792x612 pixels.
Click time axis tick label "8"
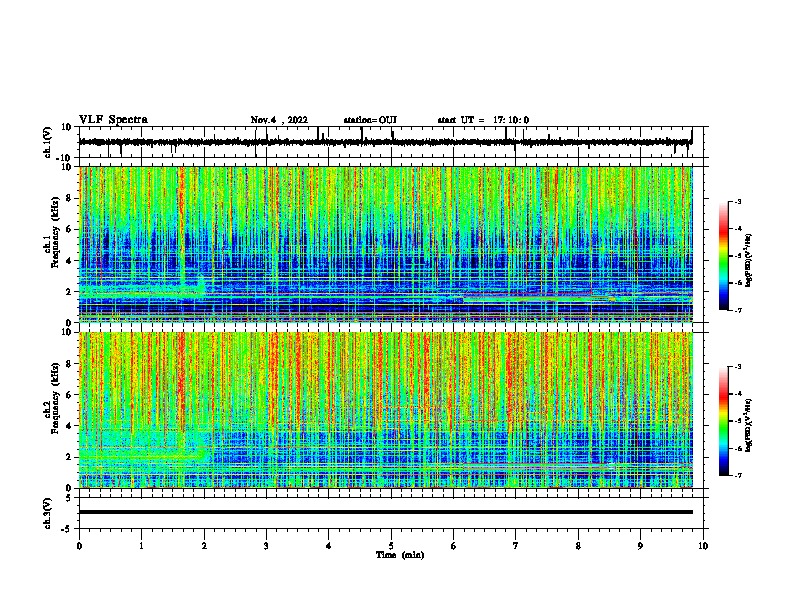coord(578,546)
